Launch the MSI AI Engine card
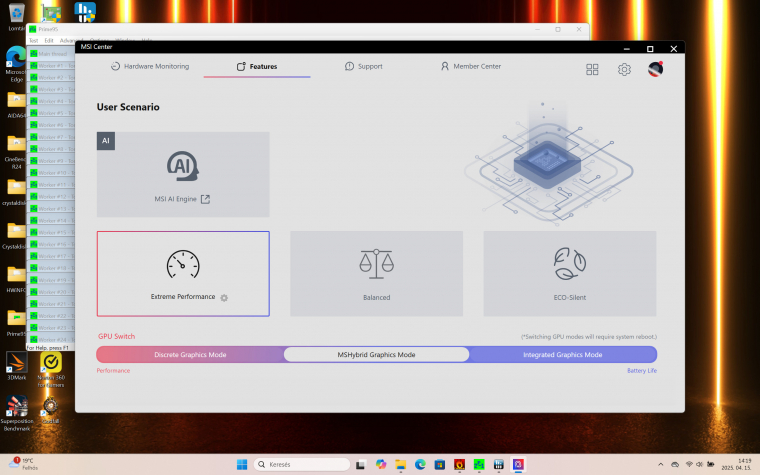 [x=183, y=174]
